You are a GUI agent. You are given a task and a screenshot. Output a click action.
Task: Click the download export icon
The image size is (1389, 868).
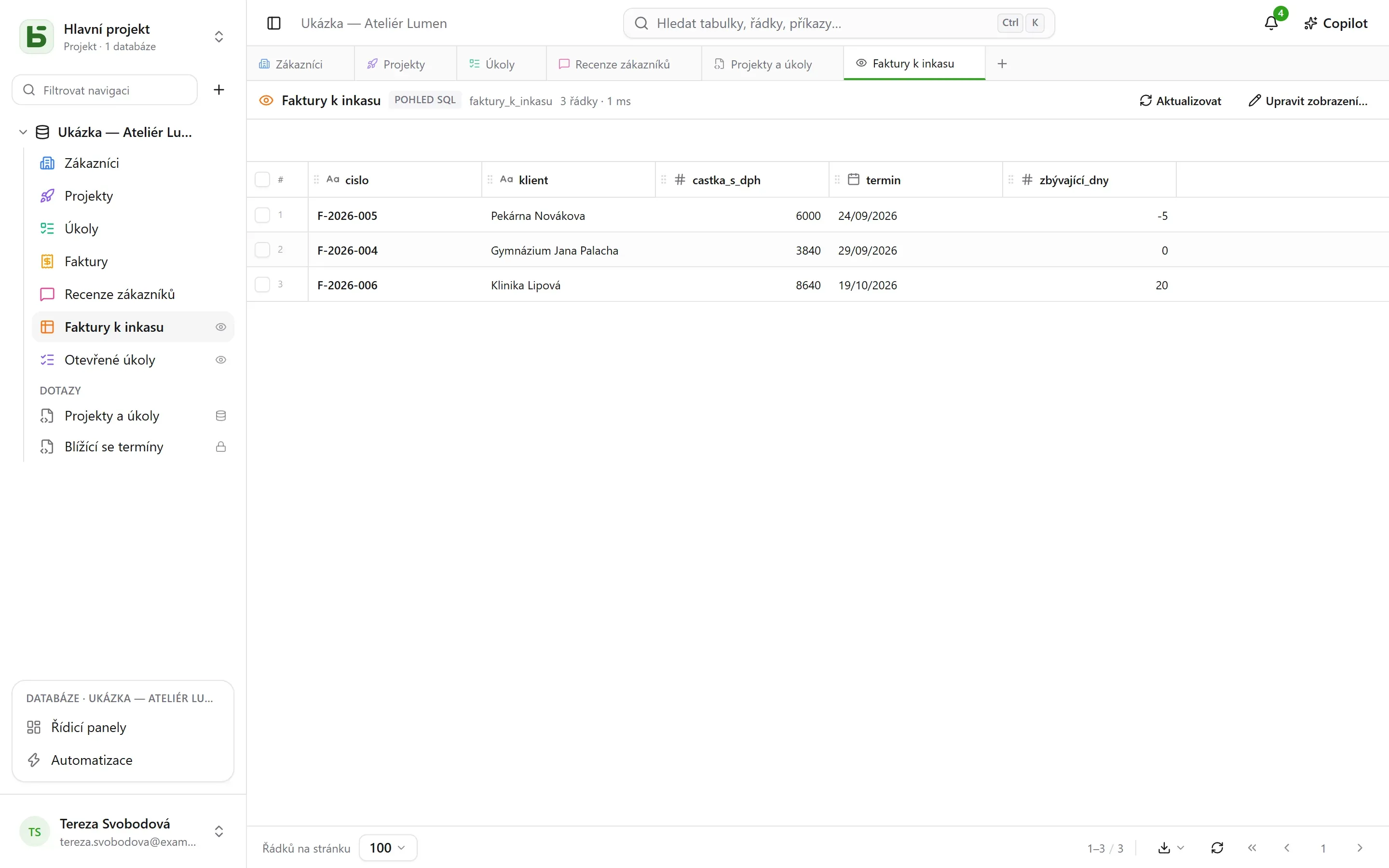pos(1164,848)
